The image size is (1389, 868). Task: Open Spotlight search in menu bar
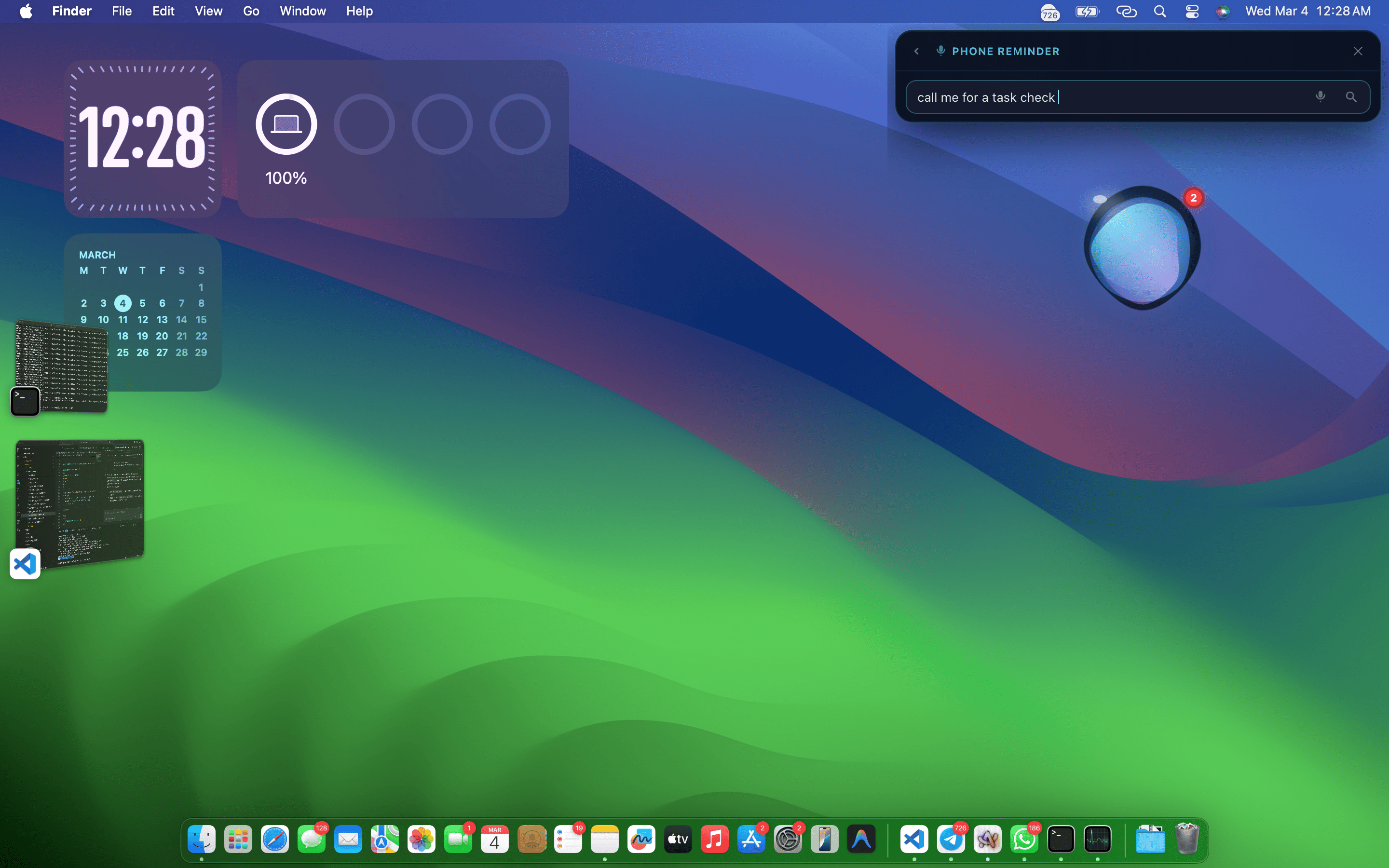coord(1159,12)
